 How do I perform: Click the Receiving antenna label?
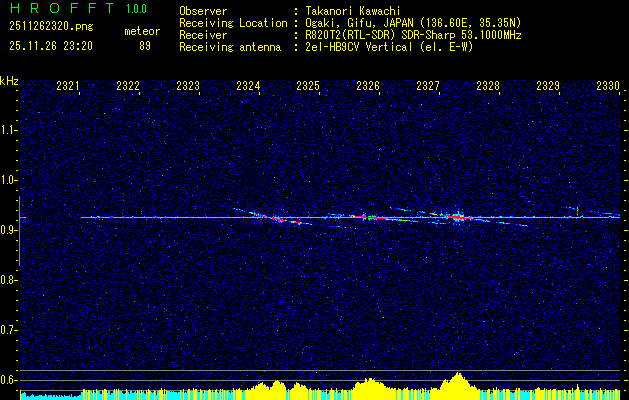point(230,47)
